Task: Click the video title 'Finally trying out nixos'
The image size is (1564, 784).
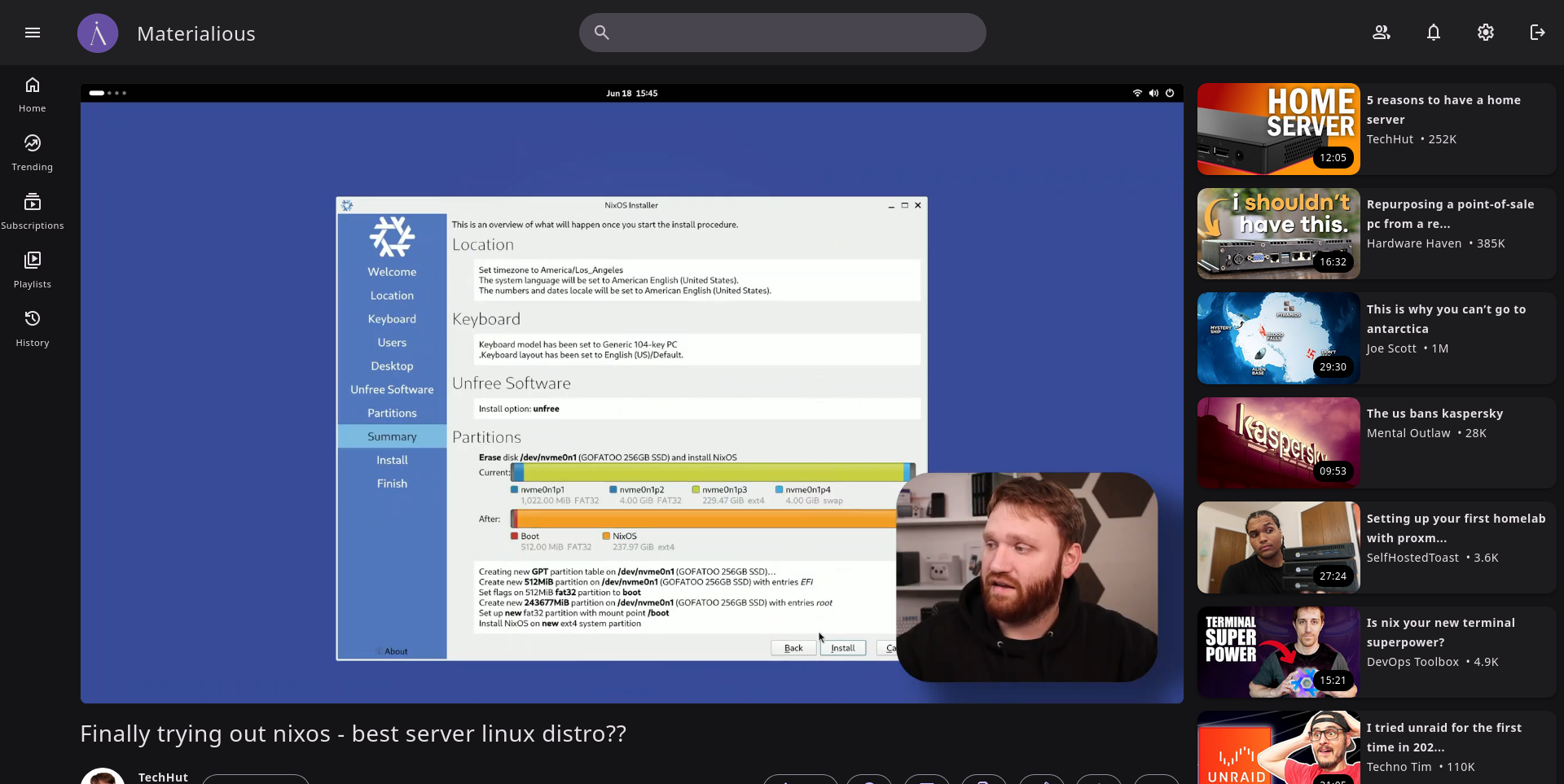Action: click(354, 734)
